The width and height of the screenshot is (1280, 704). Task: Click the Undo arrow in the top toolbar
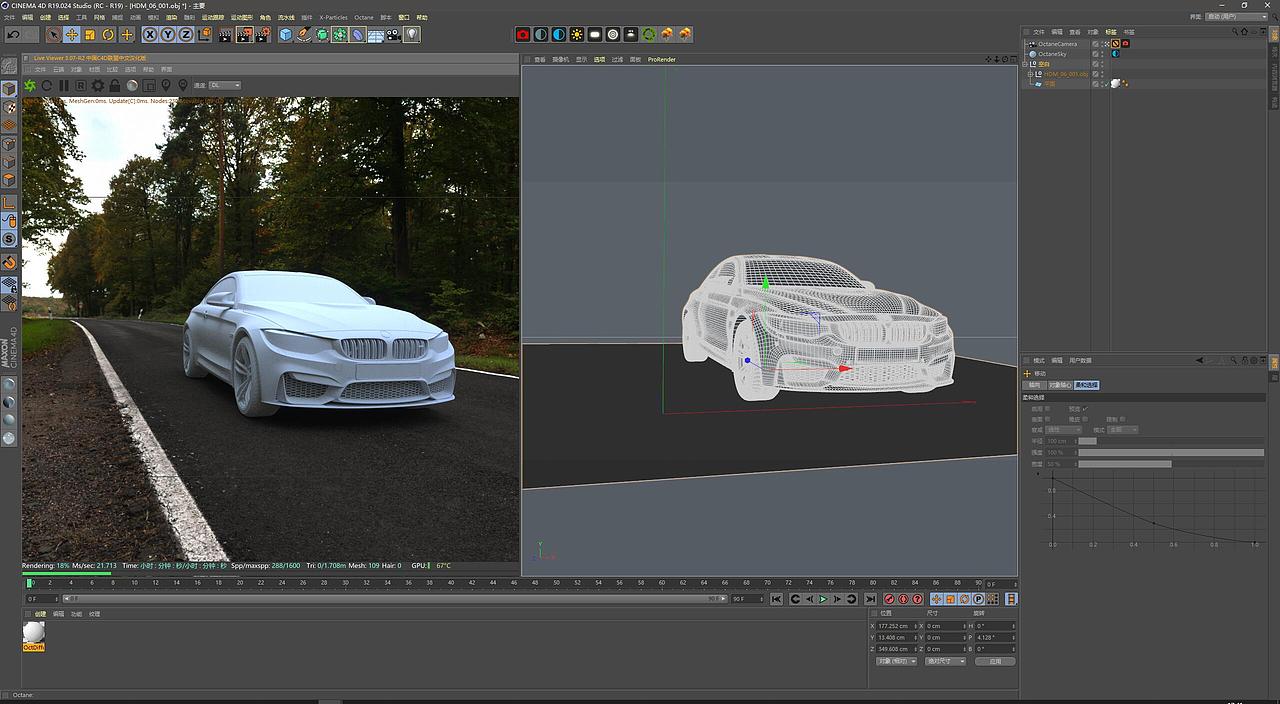click(x=13, y=34)
